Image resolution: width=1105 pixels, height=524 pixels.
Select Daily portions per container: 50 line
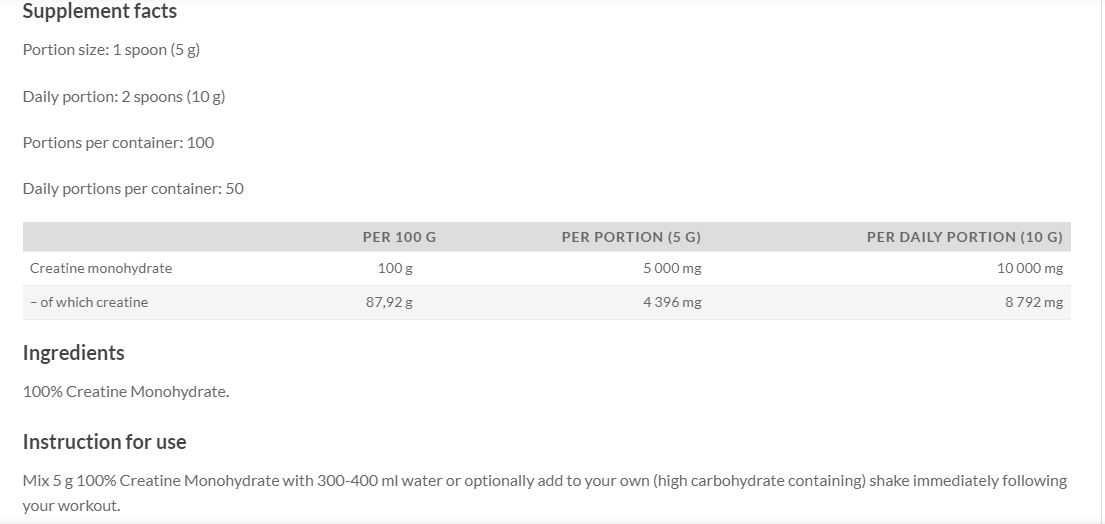tap(133, 189)
